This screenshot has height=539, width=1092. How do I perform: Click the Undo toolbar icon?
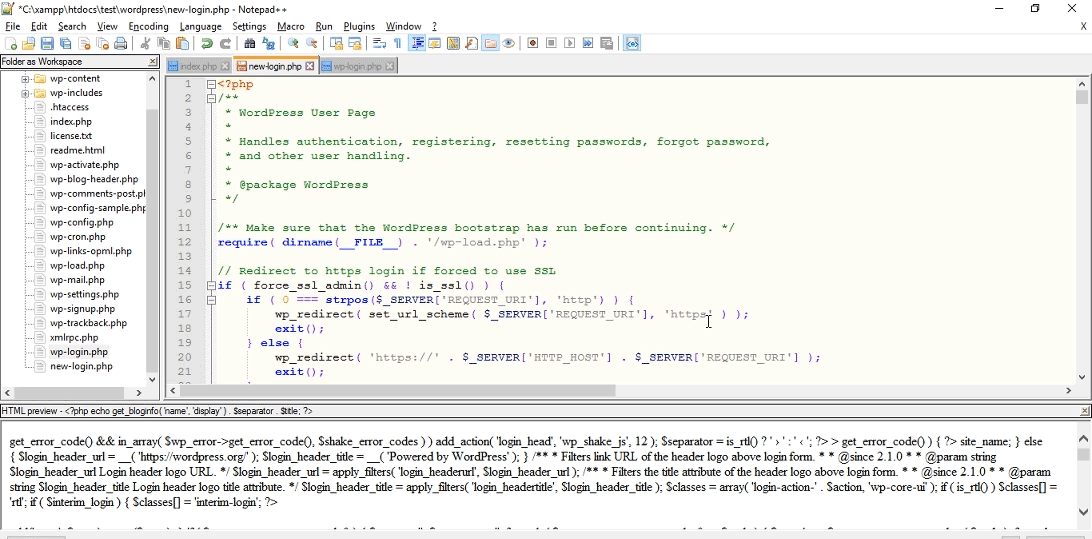tap(207, 44)
